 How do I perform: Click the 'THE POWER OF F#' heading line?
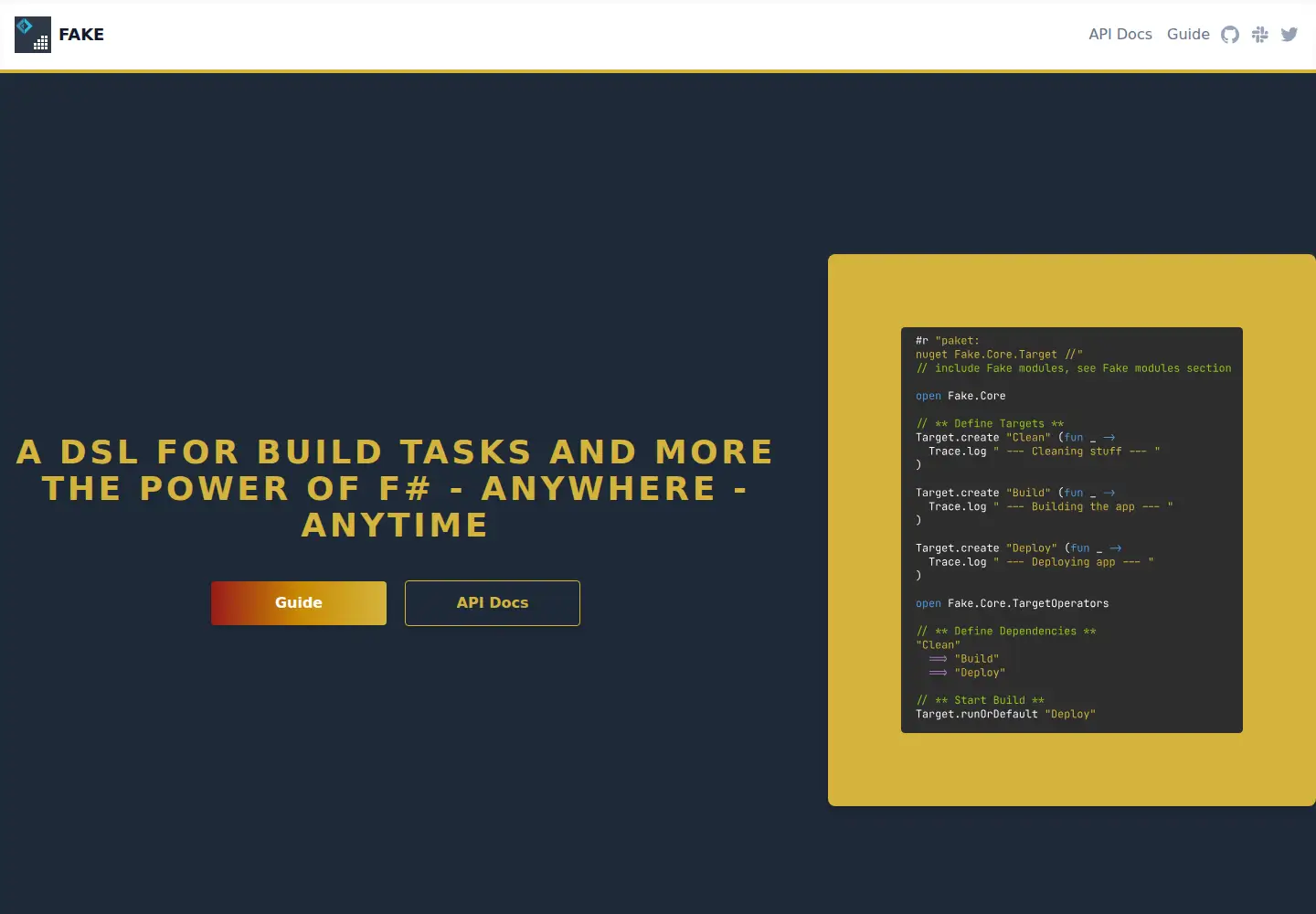tap(395, 488)
